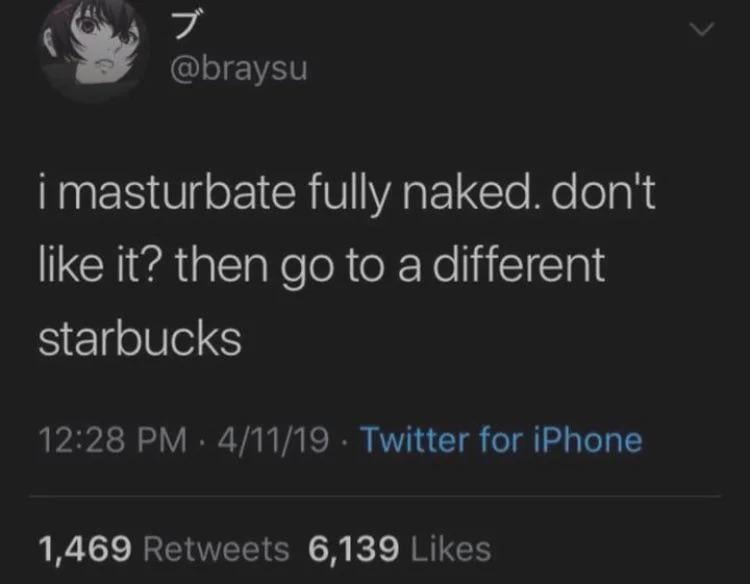Select the 12:28 PM timestamp
This screenshot has width=750, height=584.
point(113,440)
